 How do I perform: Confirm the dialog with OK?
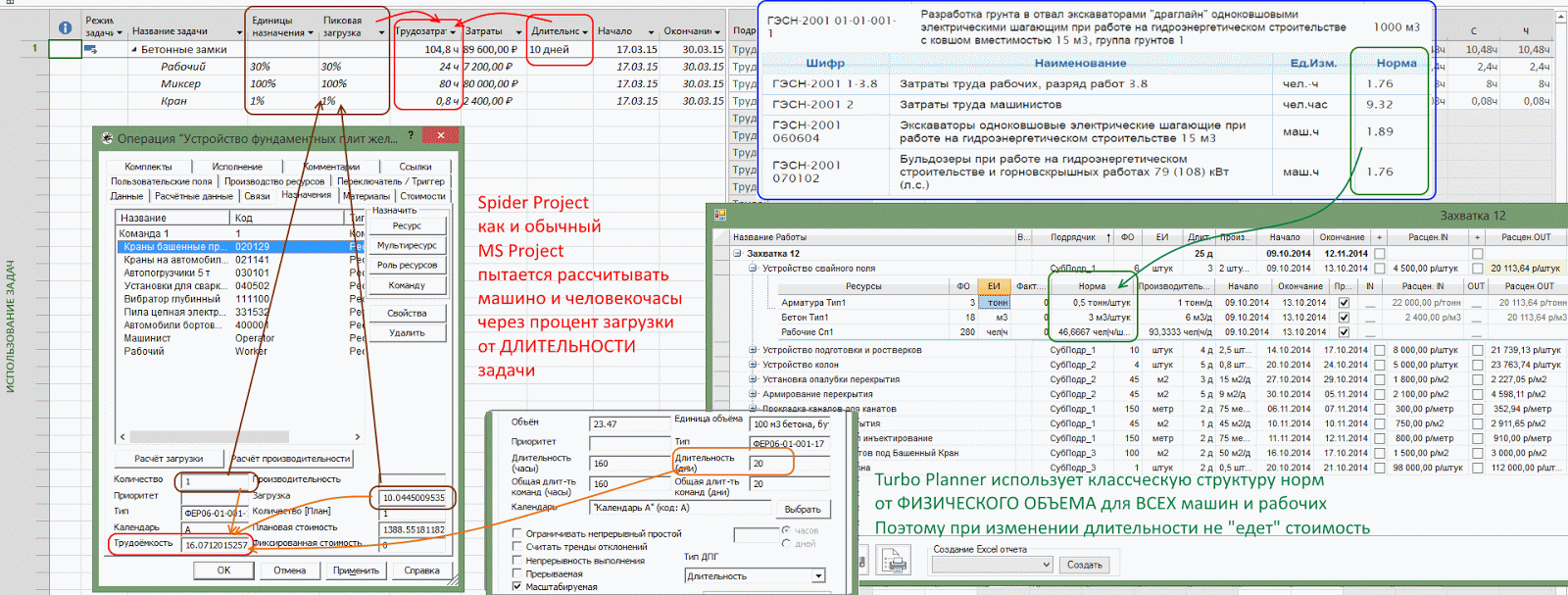tap(223, 570)
